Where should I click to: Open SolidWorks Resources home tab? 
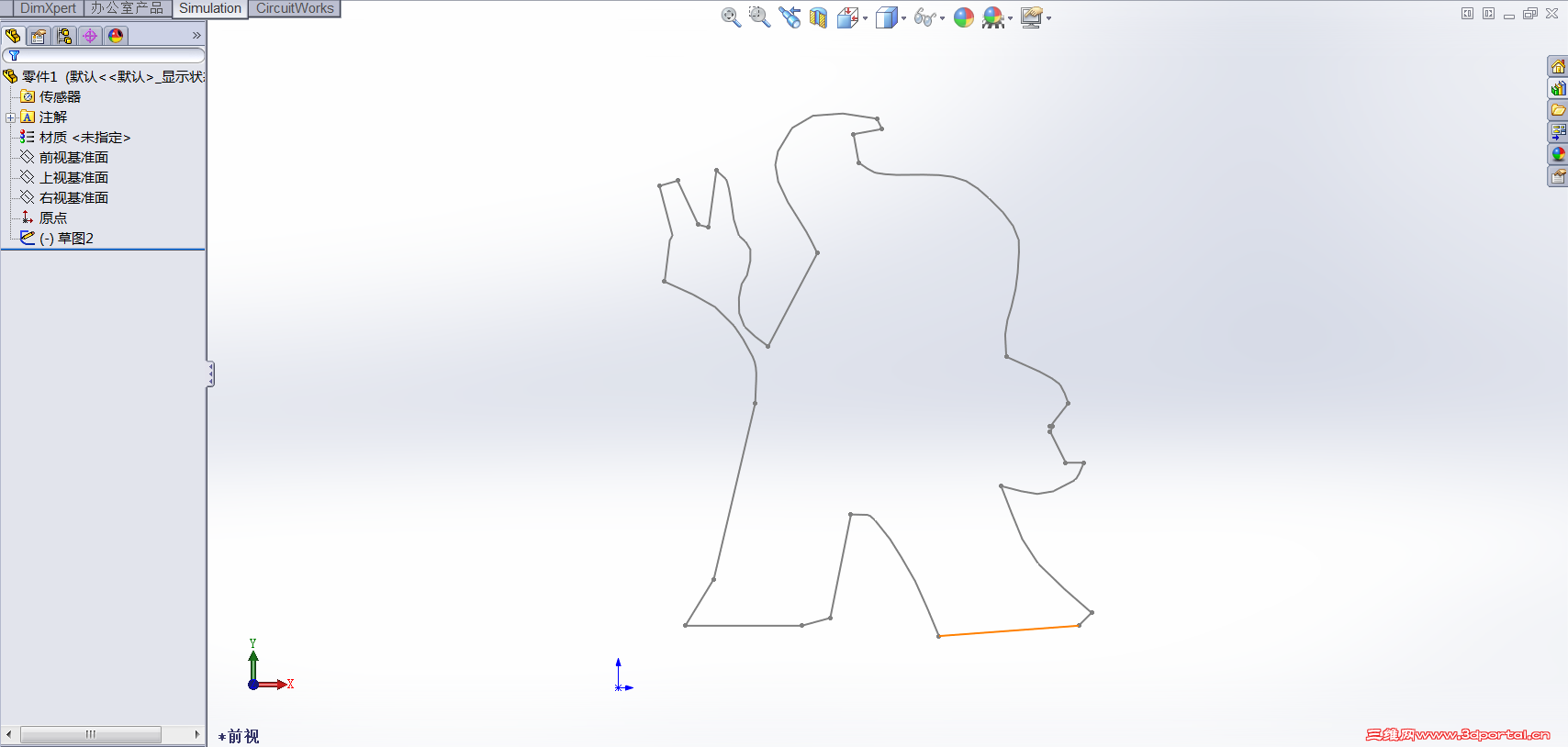point(1558,66)
